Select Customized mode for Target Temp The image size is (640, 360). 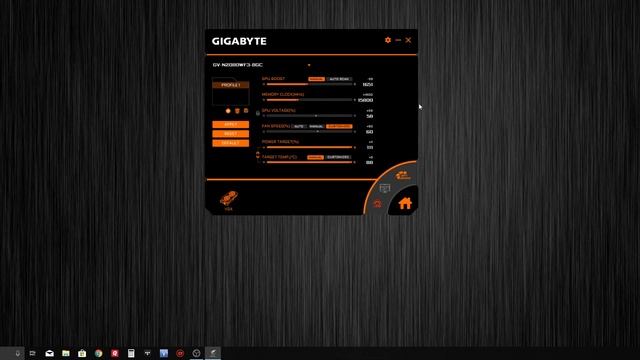coord(338,157)
